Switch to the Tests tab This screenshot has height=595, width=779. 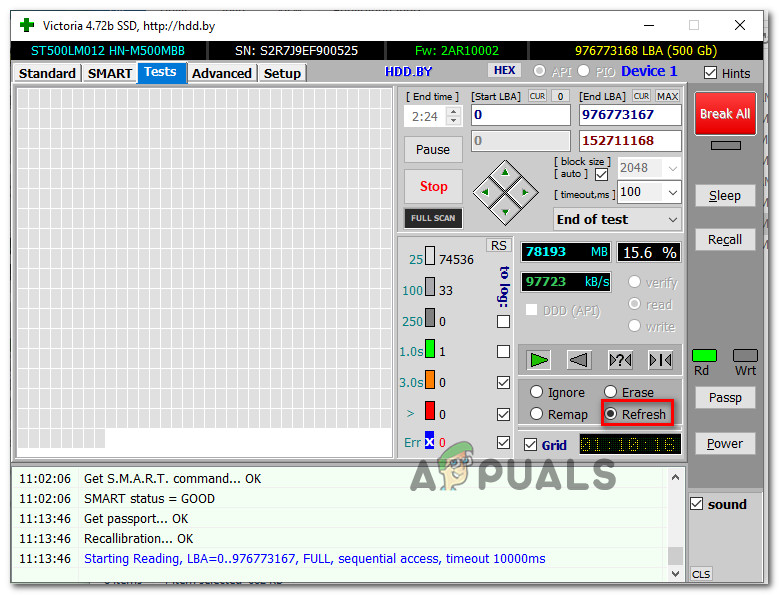coord(160,72)
